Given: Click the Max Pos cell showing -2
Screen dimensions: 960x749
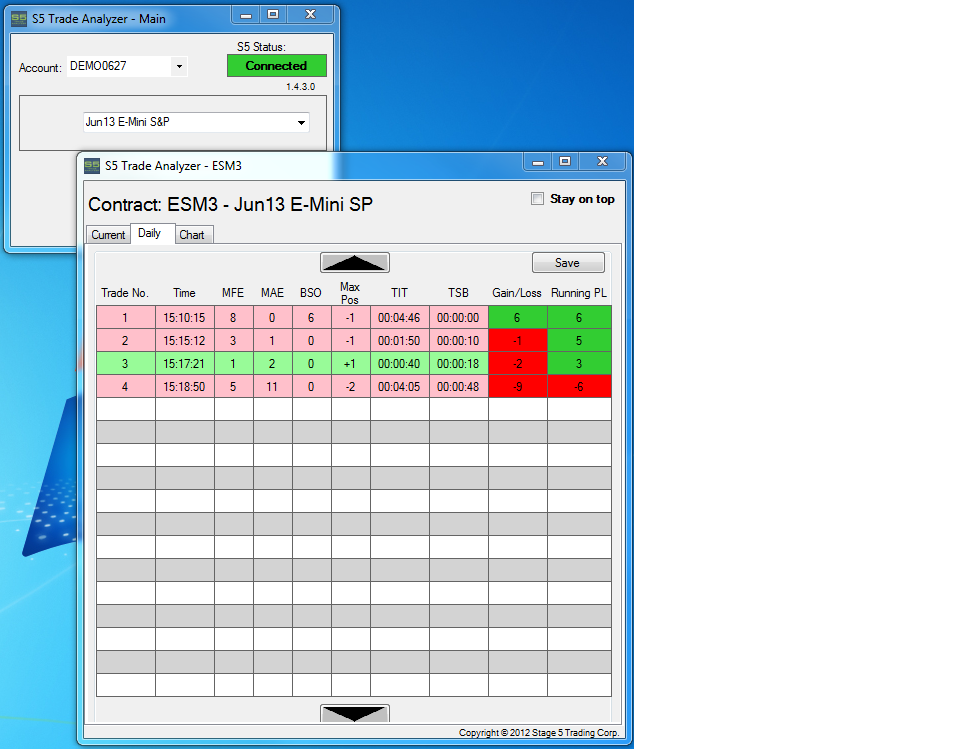Looking at the screenshot, I should click(350, 386).
